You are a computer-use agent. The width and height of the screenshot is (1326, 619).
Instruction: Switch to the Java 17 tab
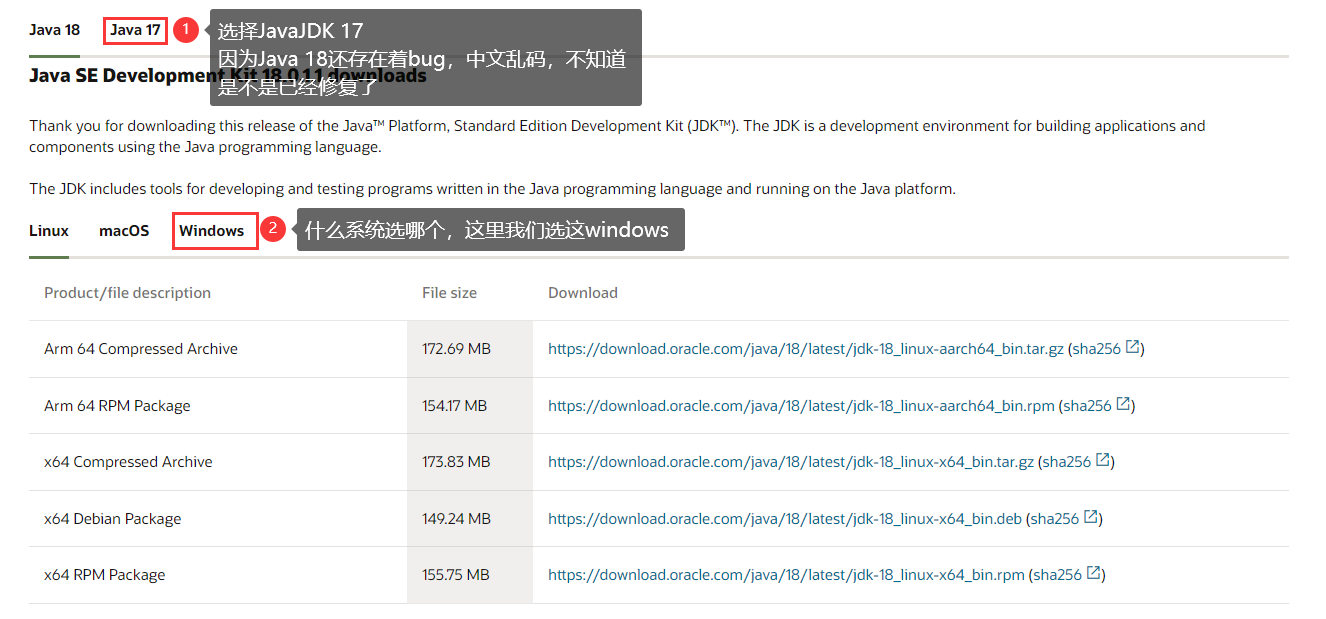pyautogui.click(x=135, y=30)
